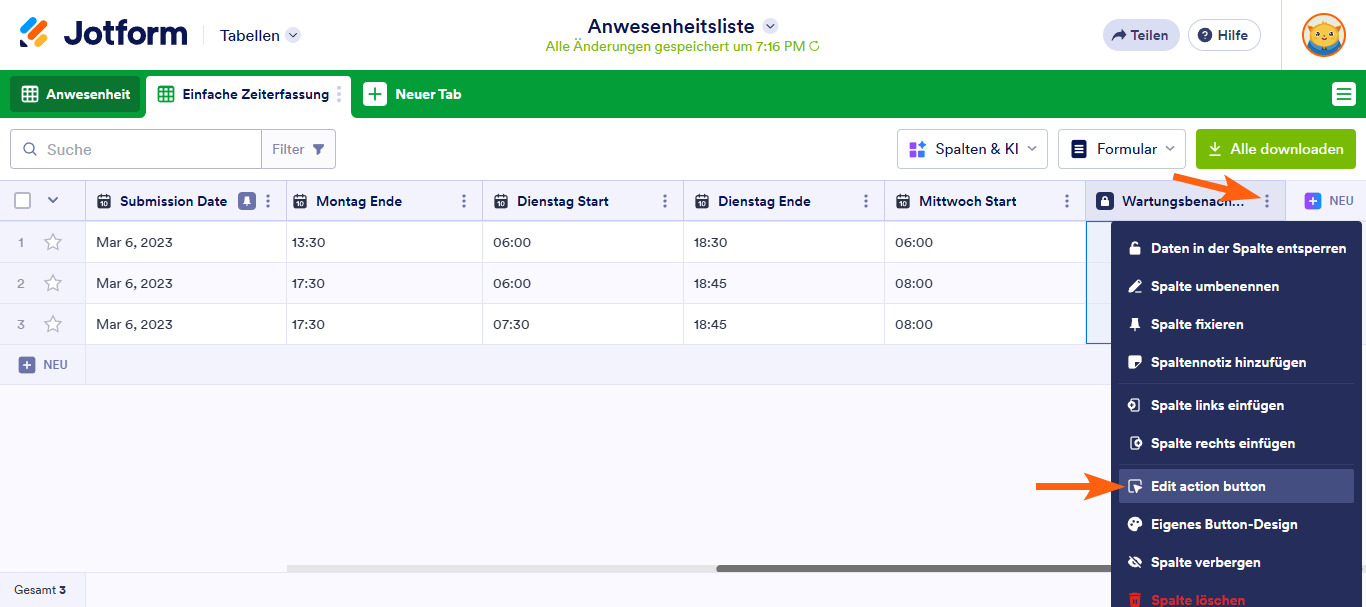Choose Spalte fixieren menu item
Image resolution: width=1366 pixels, height=607 pixels.
click(x=1236, y=324)
